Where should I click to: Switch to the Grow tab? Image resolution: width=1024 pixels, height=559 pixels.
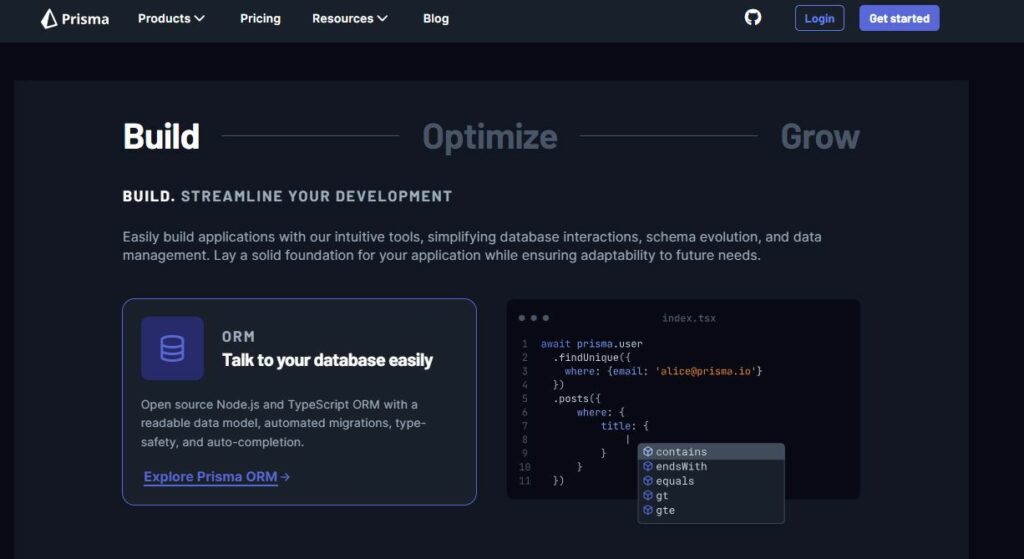820,136
